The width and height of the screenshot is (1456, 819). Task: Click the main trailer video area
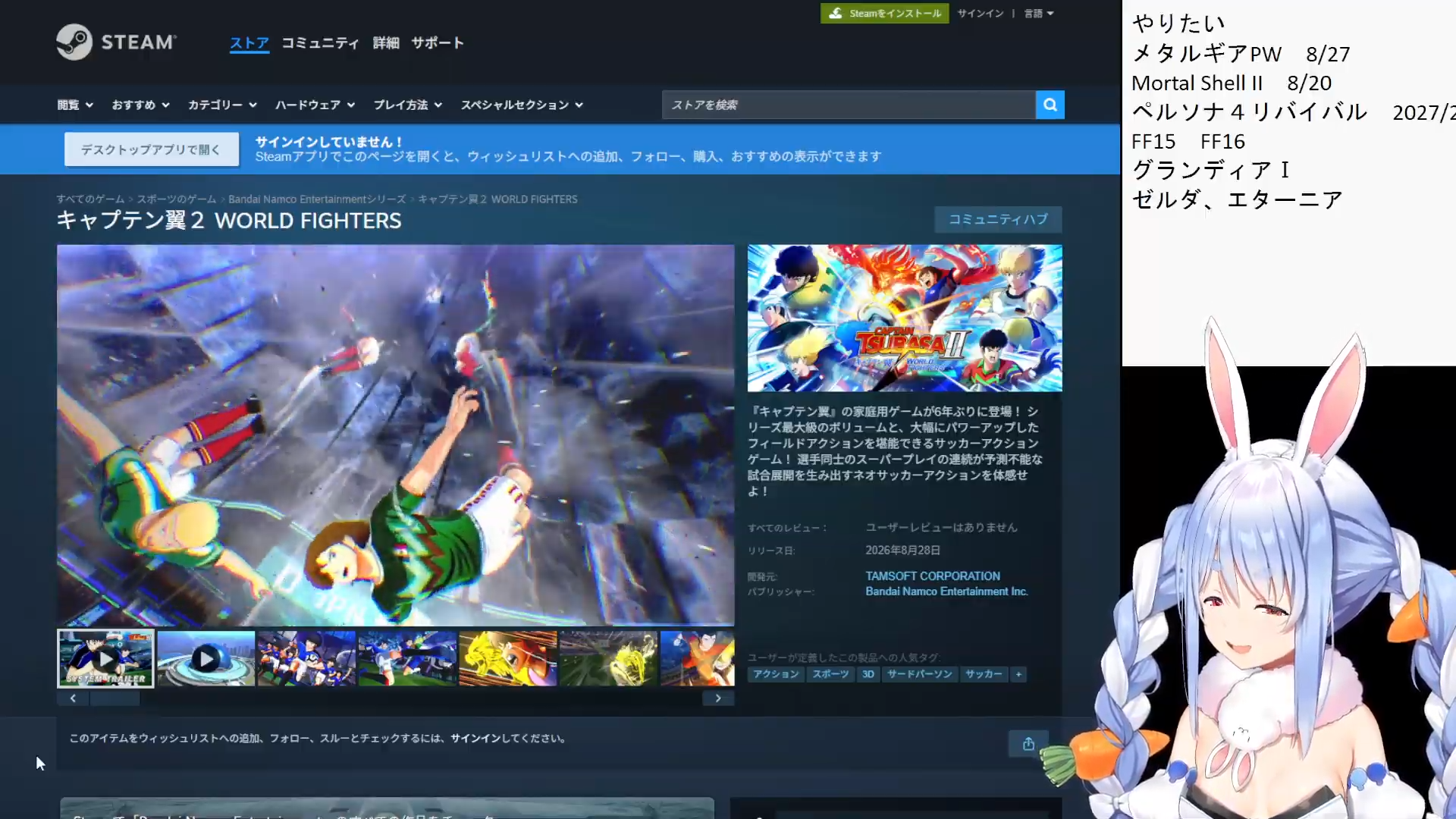pos(395,435)
